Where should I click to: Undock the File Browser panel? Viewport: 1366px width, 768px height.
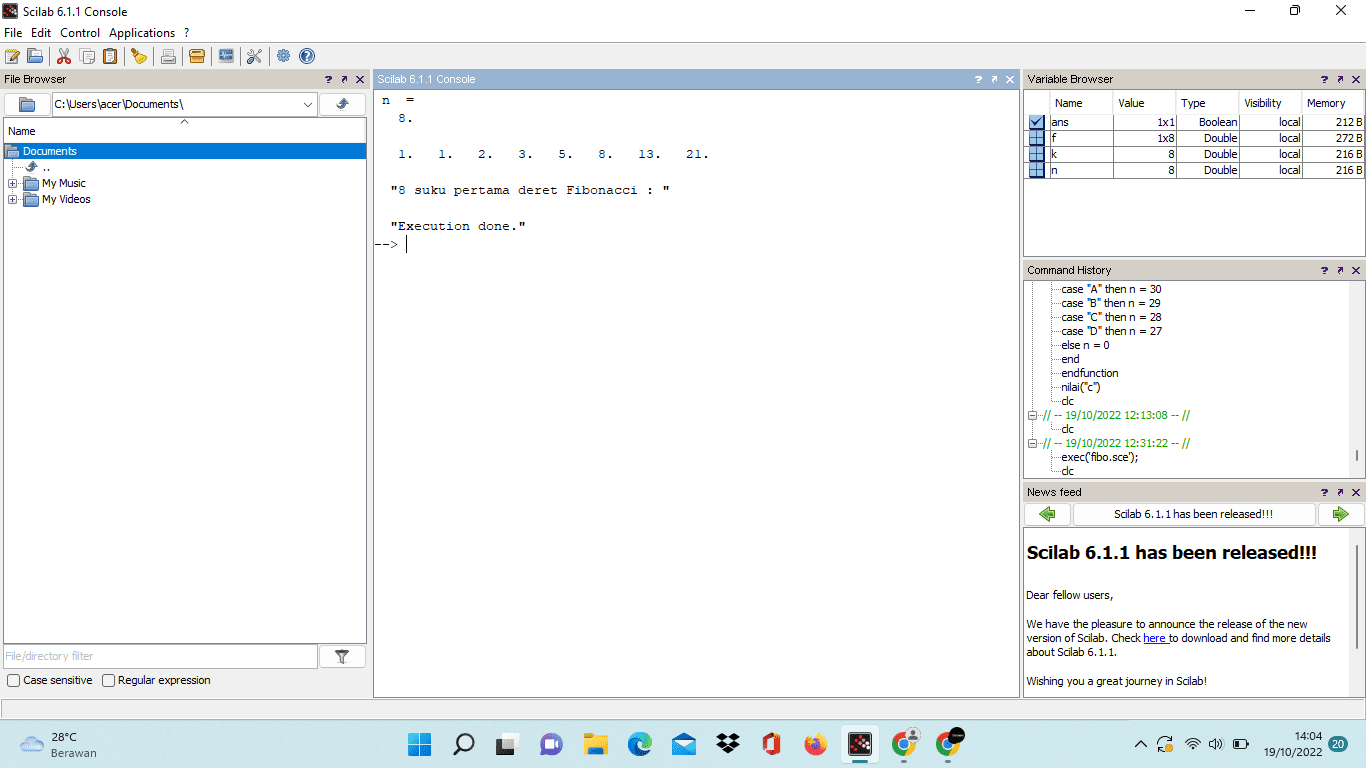(344, 79)
